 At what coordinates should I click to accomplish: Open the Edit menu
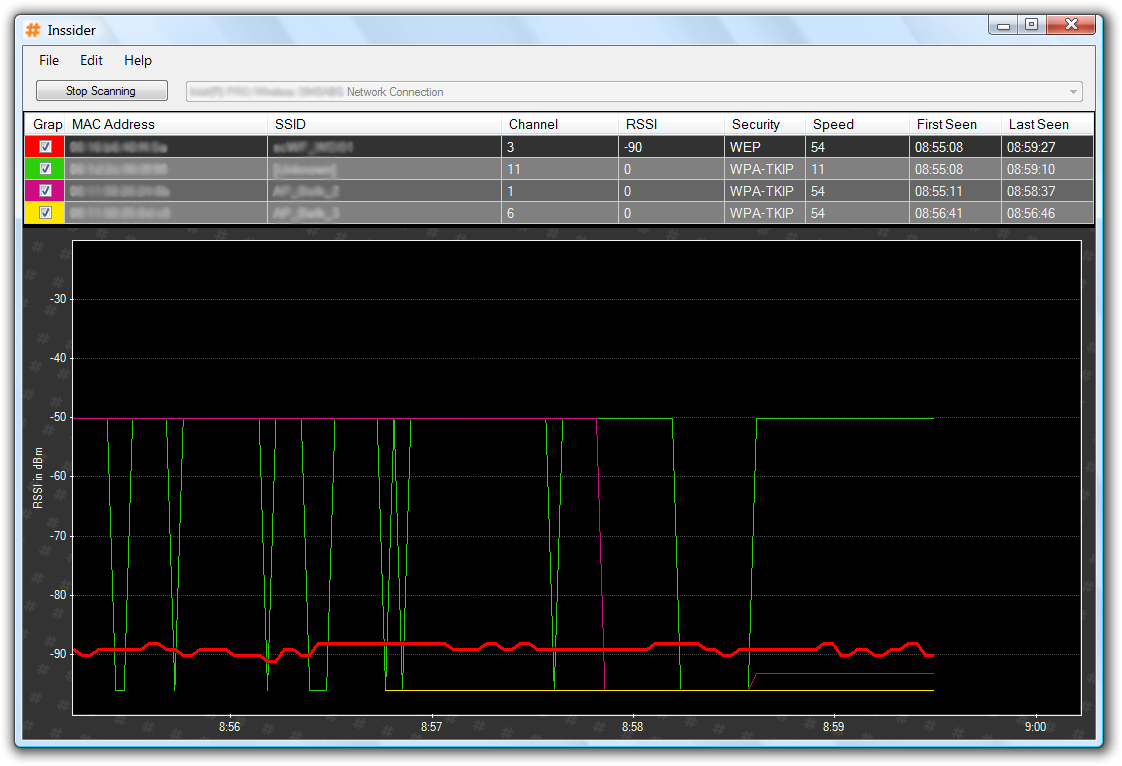click(91, 61)
